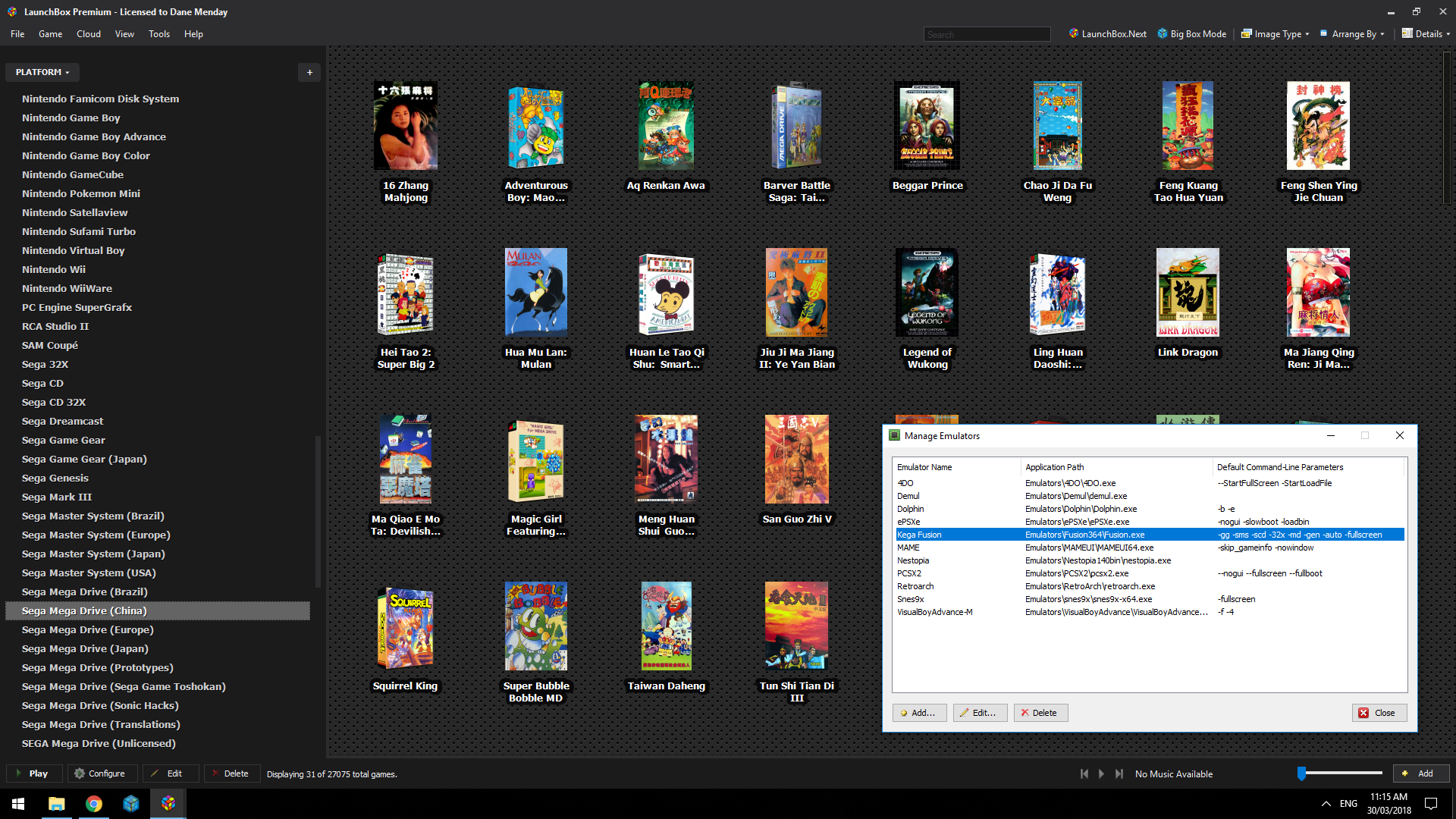Screen dimensions: 1456x819
Task: Select the Kega Fusion emulator row
Action: point(1150,535)
